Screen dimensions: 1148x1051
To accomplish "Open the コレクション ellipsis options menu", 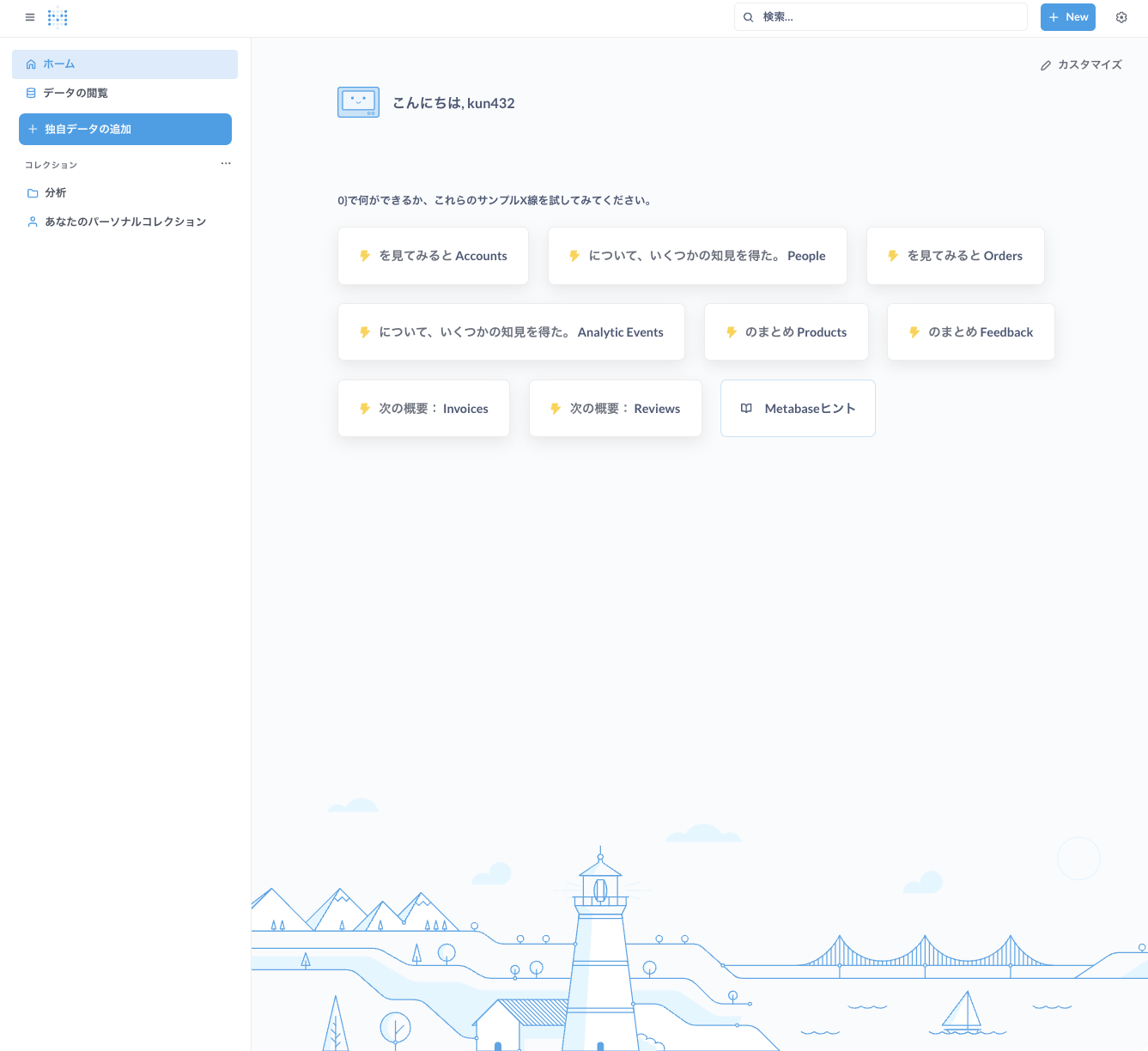I will click(226, 163).
